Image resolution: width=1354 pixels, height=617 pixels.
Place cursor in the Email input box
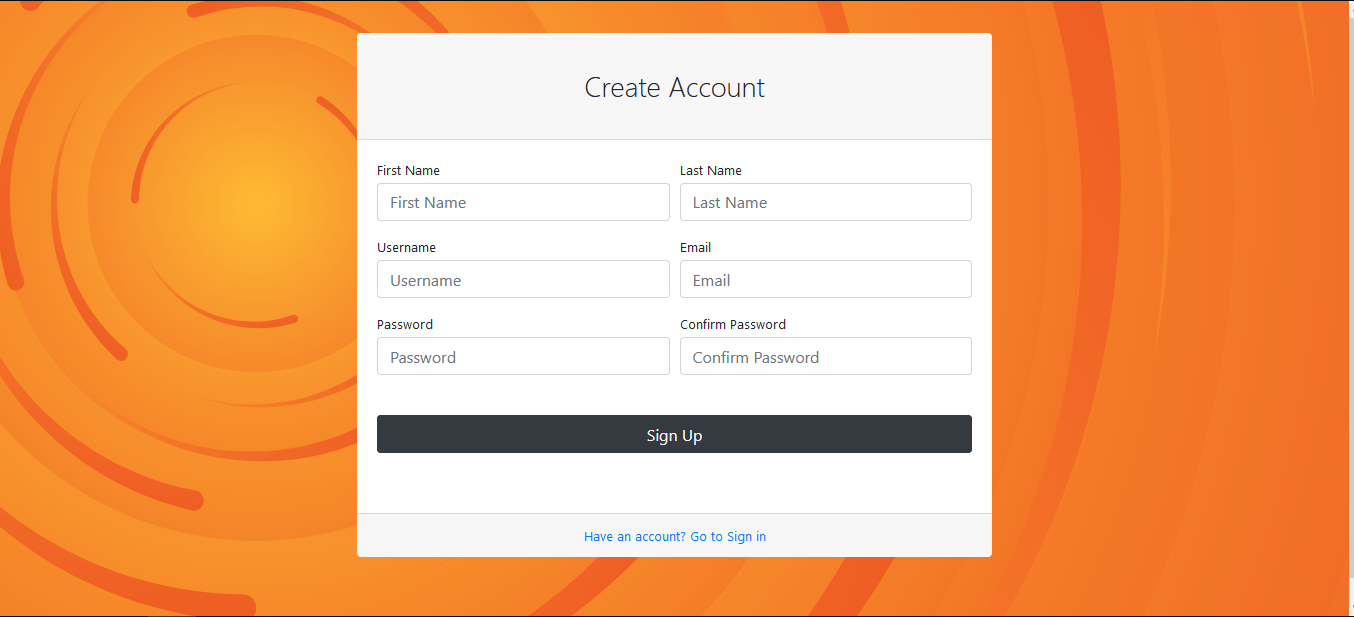tap(825, 279)
